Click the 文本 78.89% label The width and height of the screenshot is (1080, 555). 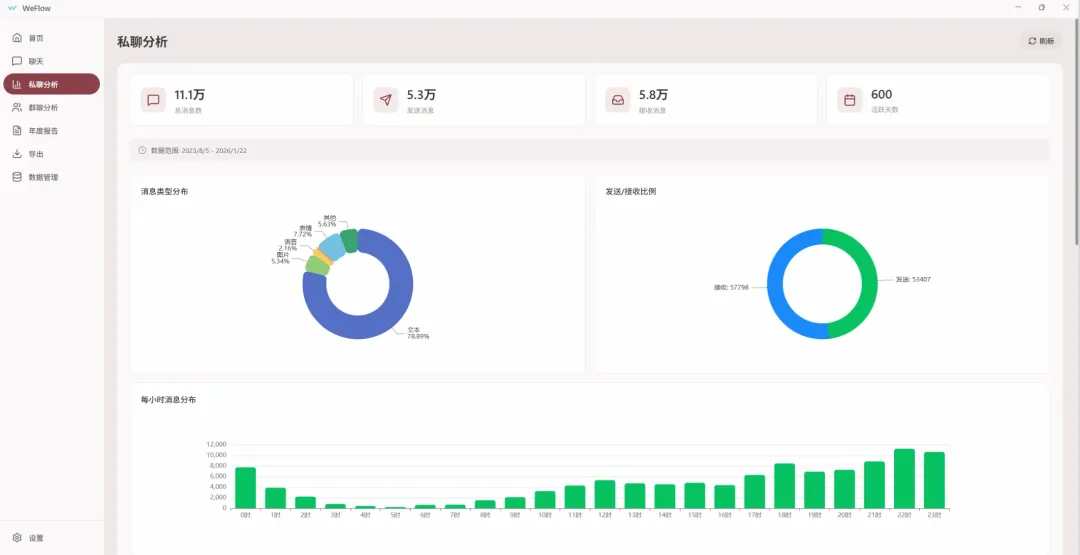point(417,333)
